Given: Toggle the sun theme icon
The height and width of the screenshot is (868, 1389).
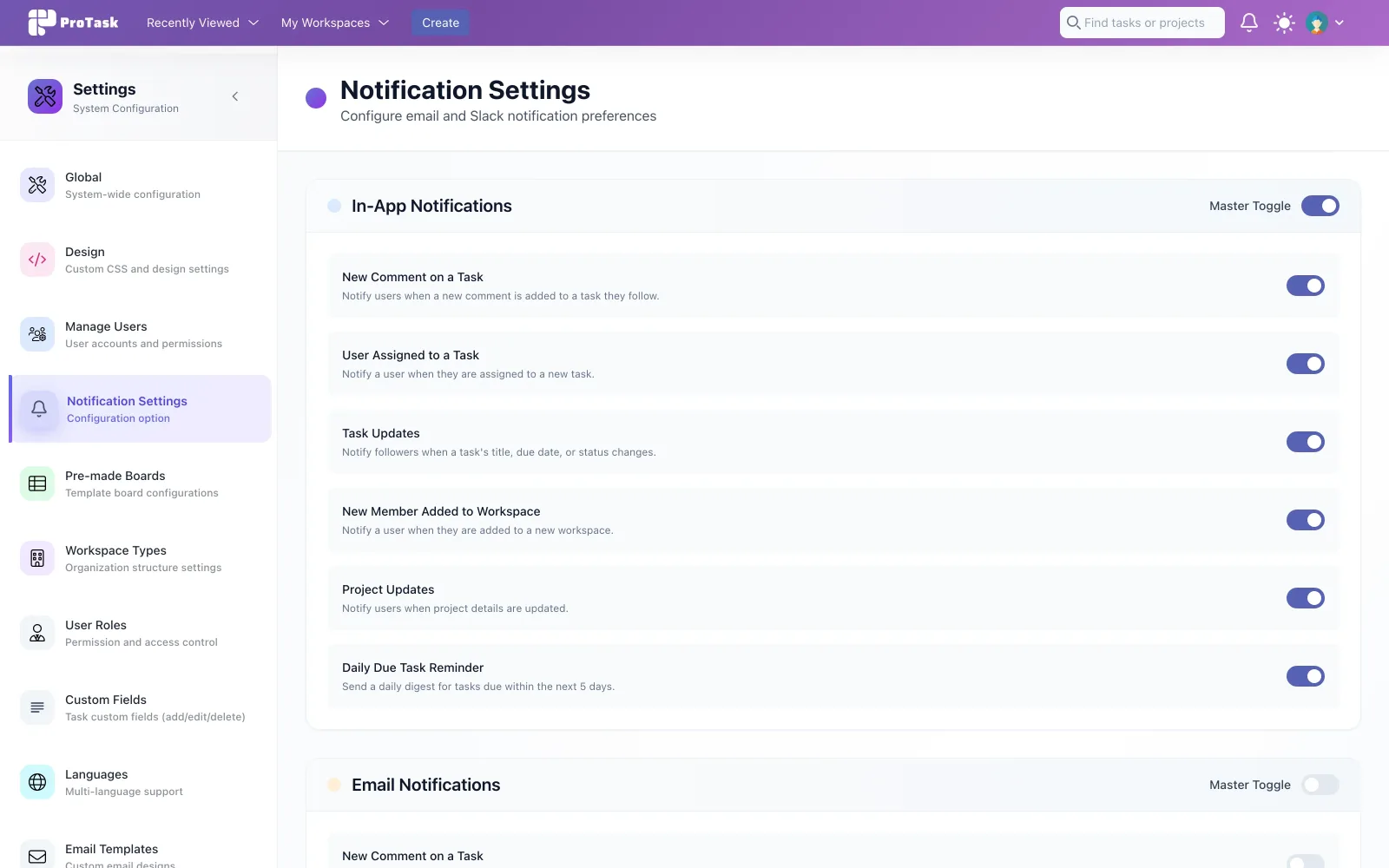Looking at the screenshot, I should (x=1284, y=23).
